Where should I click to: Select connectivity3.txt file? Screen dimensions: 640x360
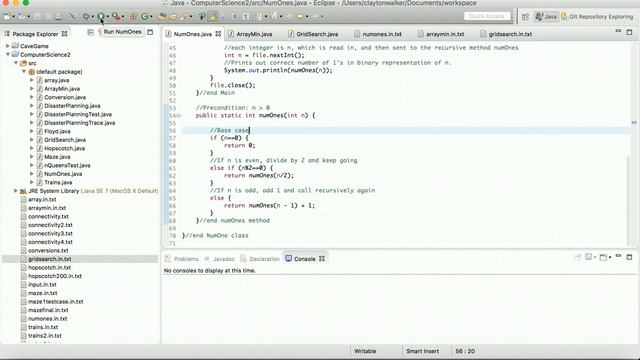(x=50, y=233)
